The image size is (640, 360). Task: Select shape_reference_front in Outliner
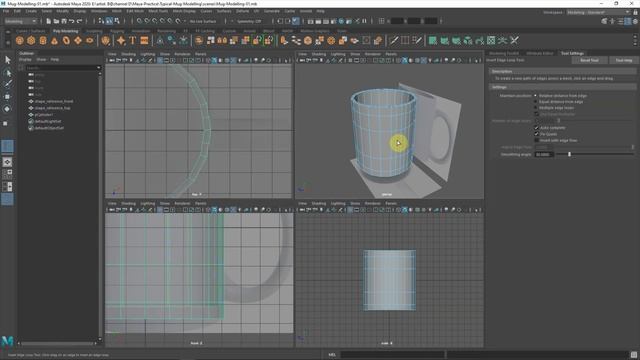click(54, 101)
